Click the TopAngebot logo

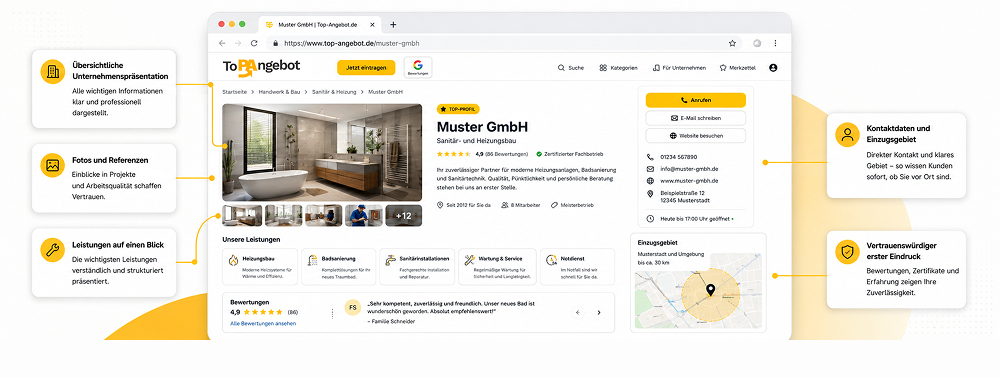(261, 67)
